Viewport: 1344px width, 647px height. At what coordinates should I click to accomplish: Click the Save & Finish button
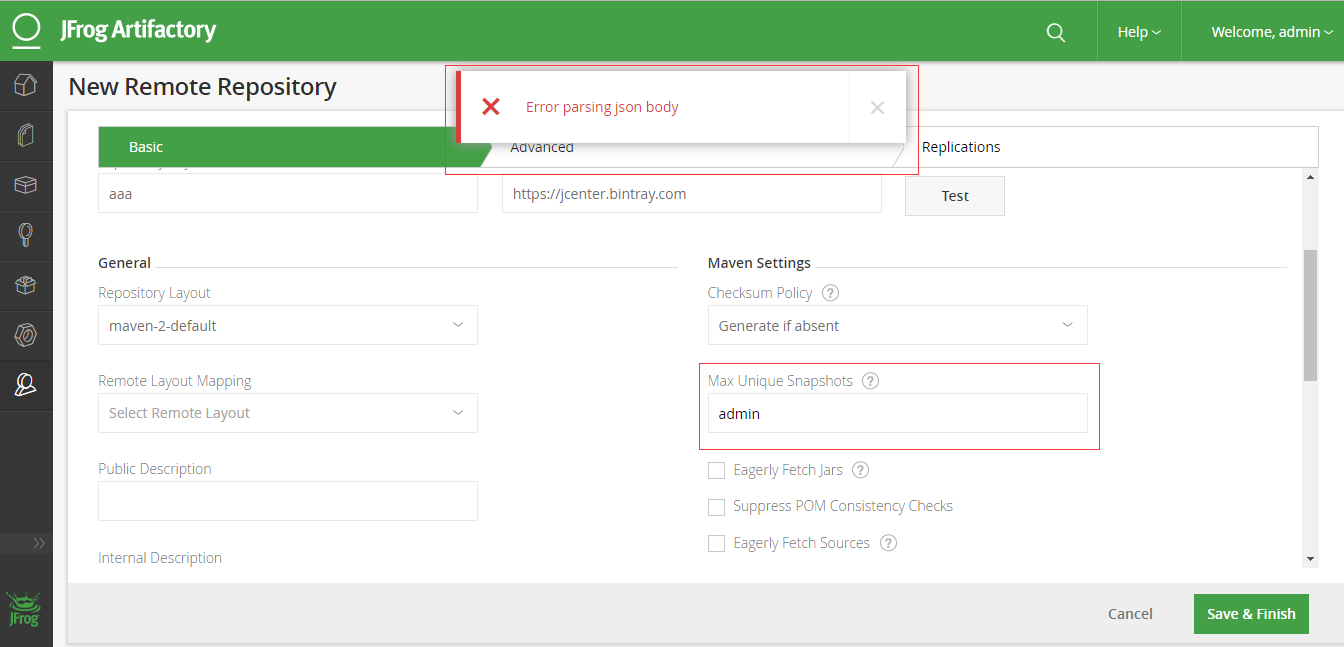pos(1251,614)
